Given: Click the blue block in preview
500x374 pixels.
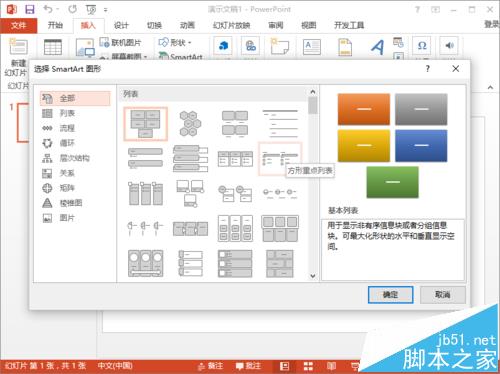Looking at the screenshot, I should pos(421,146).
